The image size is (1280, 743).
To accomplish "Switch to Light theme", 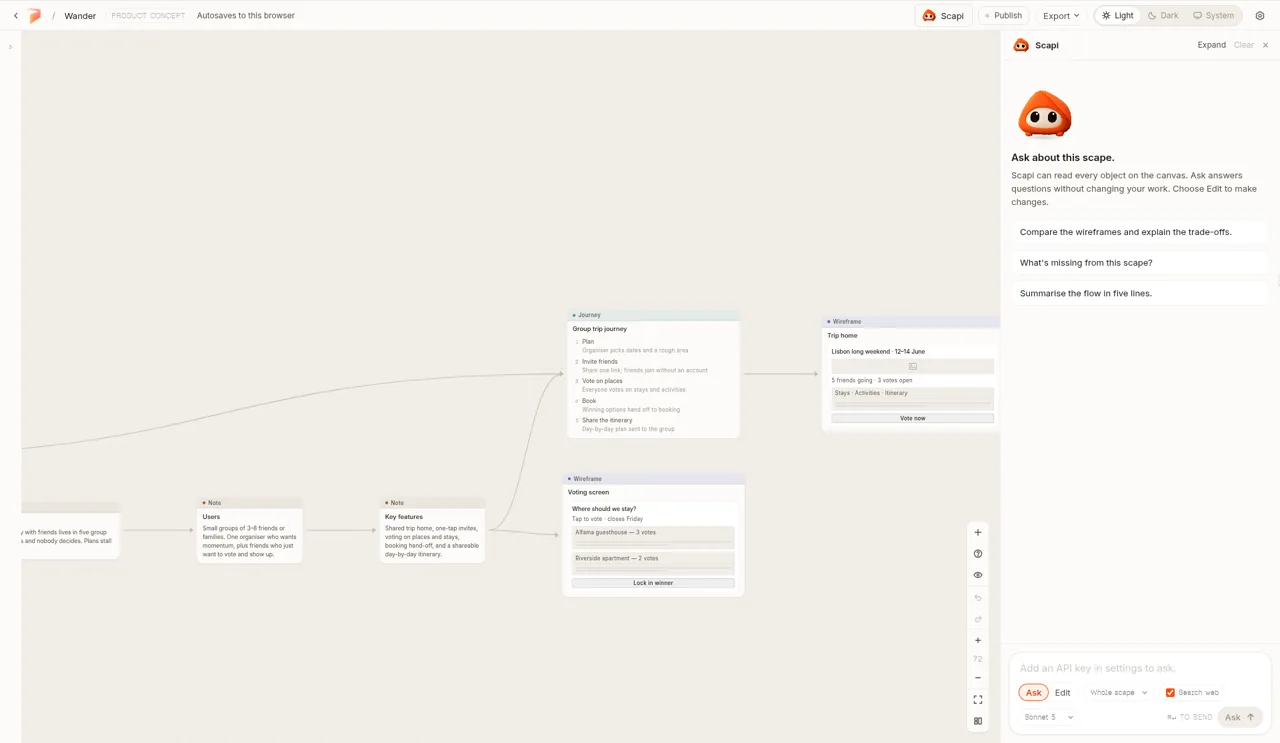I will click(x=1118, y=16).
